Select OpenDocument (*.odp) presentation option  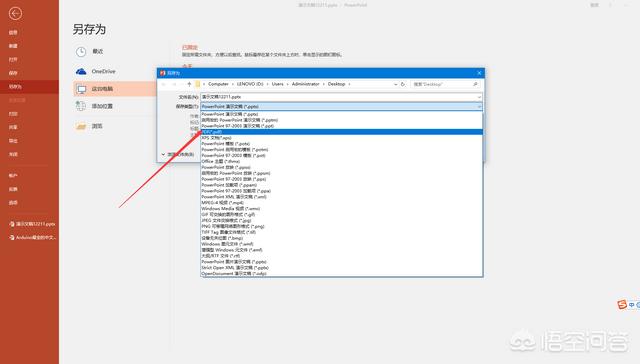coord(342,273)
